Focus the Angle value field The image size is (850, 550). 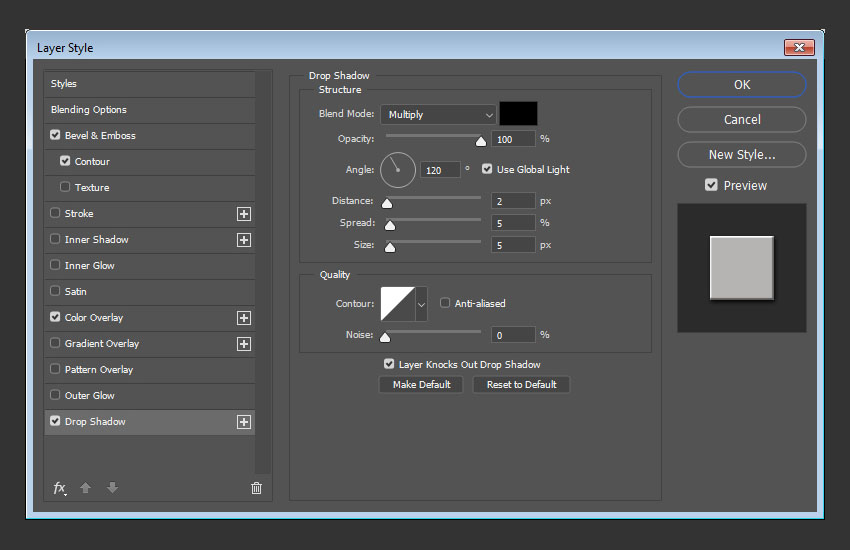point(440,170)
